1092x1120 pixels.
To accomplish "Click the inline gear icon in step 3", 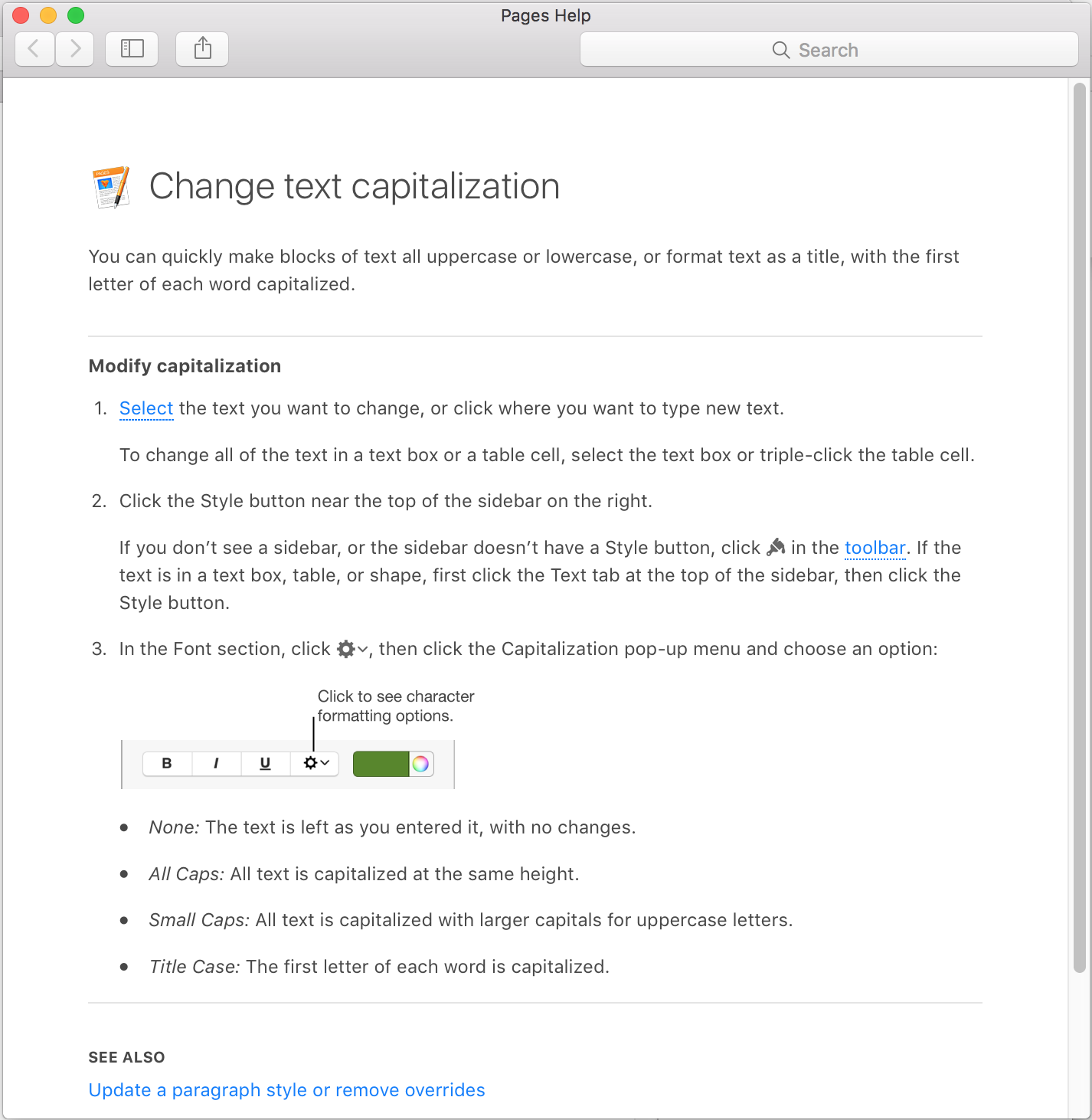I will pyautogui.click(x=352, y=649).
